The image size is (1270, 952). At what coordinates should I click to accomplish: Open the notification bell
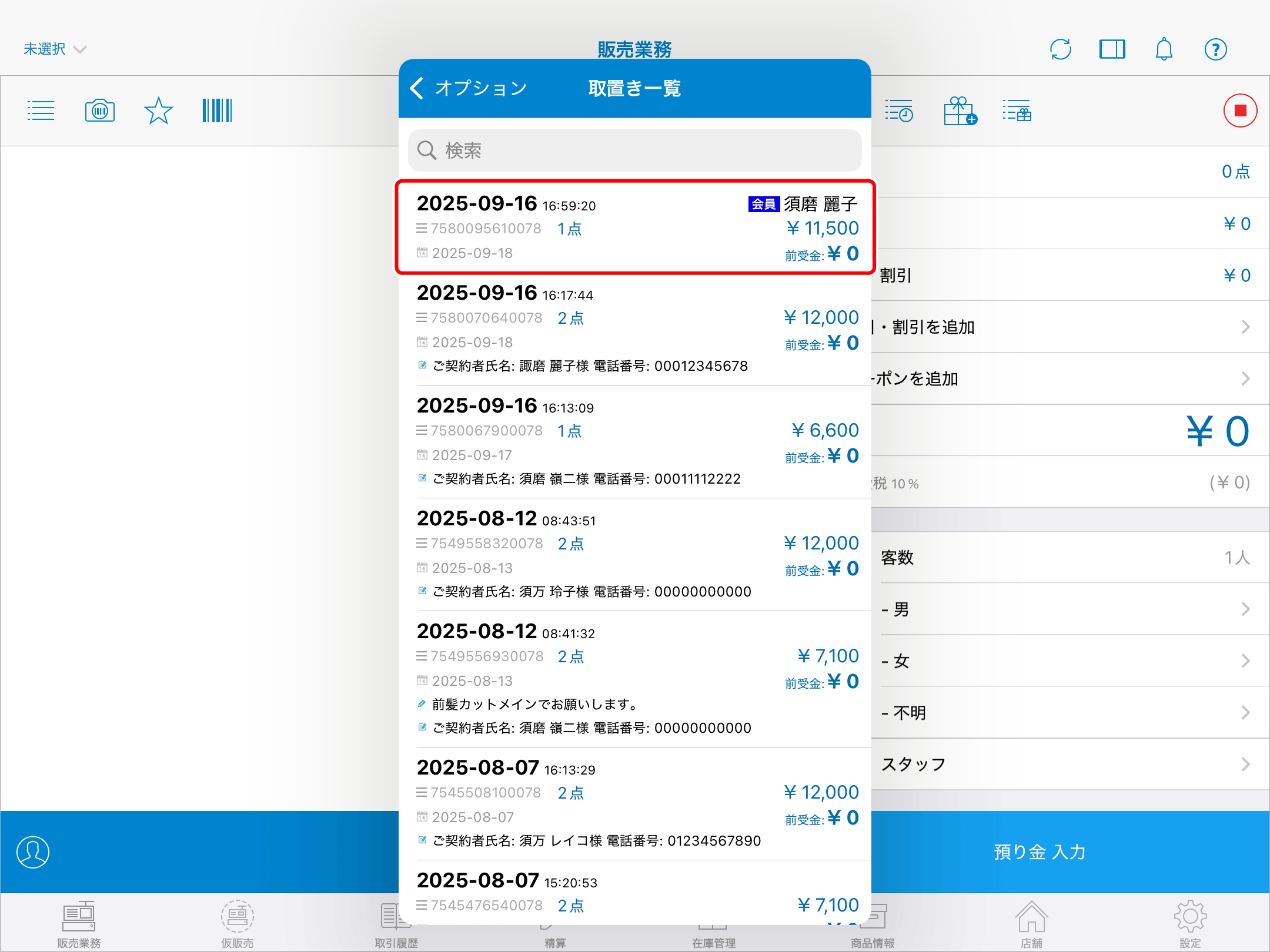[x=1164, y=49]
